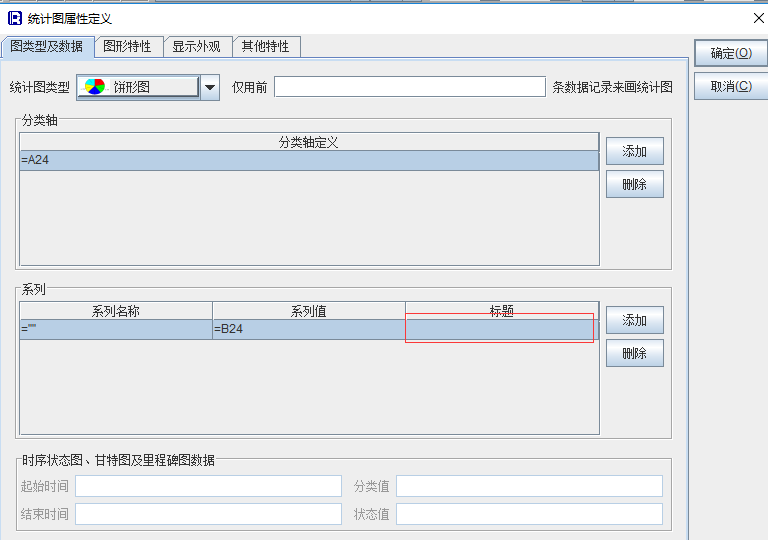768x540 pixels.
Task: Add a series with 添加 button
Action: 635,320
